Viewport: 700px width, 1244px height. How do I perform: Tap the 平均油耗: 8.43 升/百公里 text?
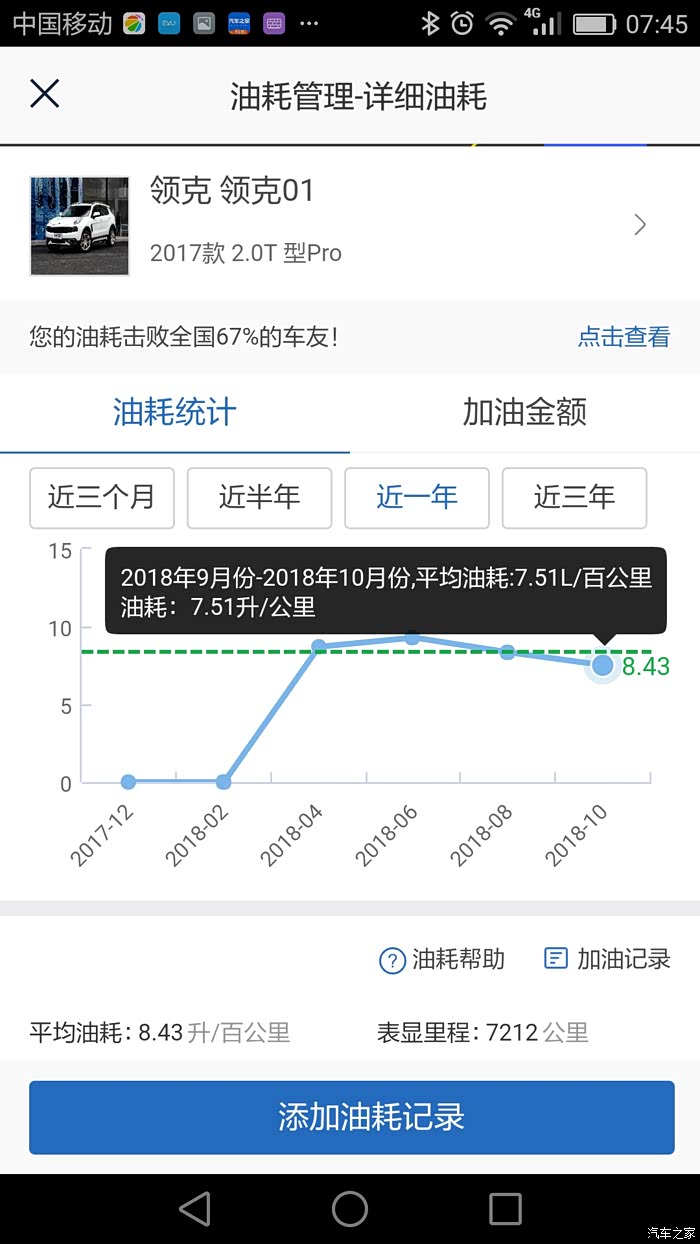coord(159,1032)
